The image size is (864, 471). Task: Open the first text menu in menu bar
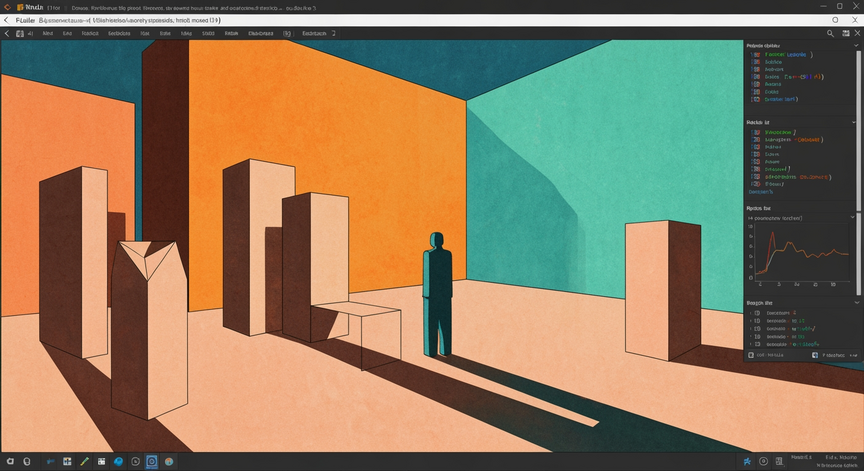click(48, 34)
